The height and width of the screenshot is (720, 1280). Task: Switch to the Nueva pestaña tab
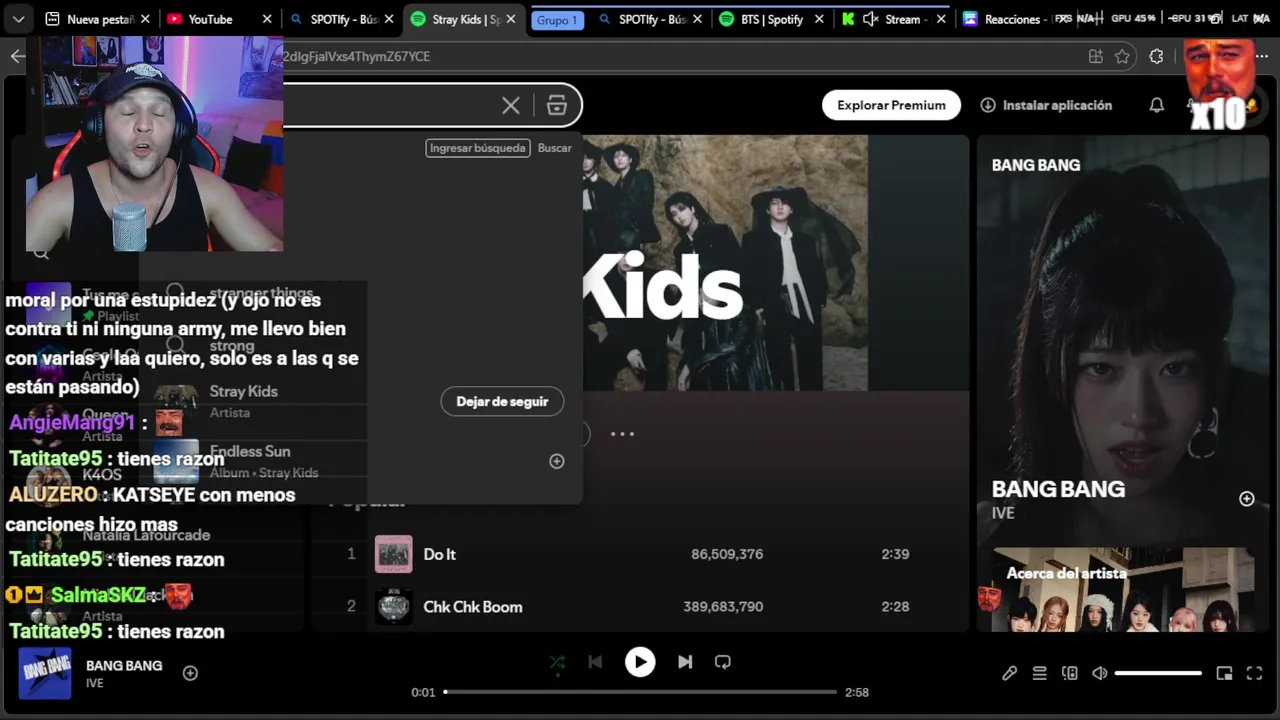pyautogui.click(x=98, y=19)
